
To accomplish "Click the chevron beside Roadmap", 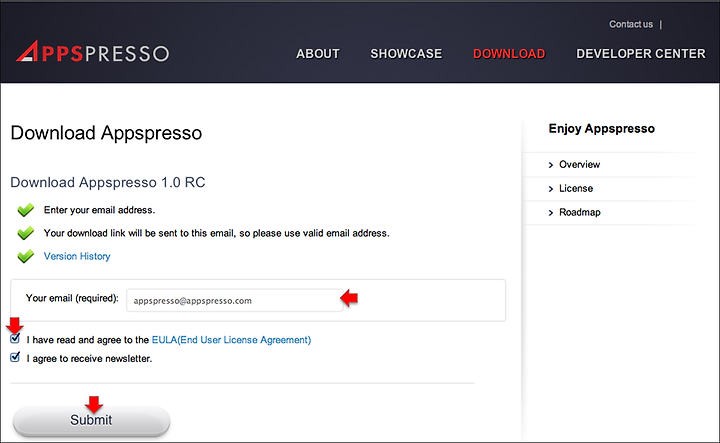I will 551,213.
